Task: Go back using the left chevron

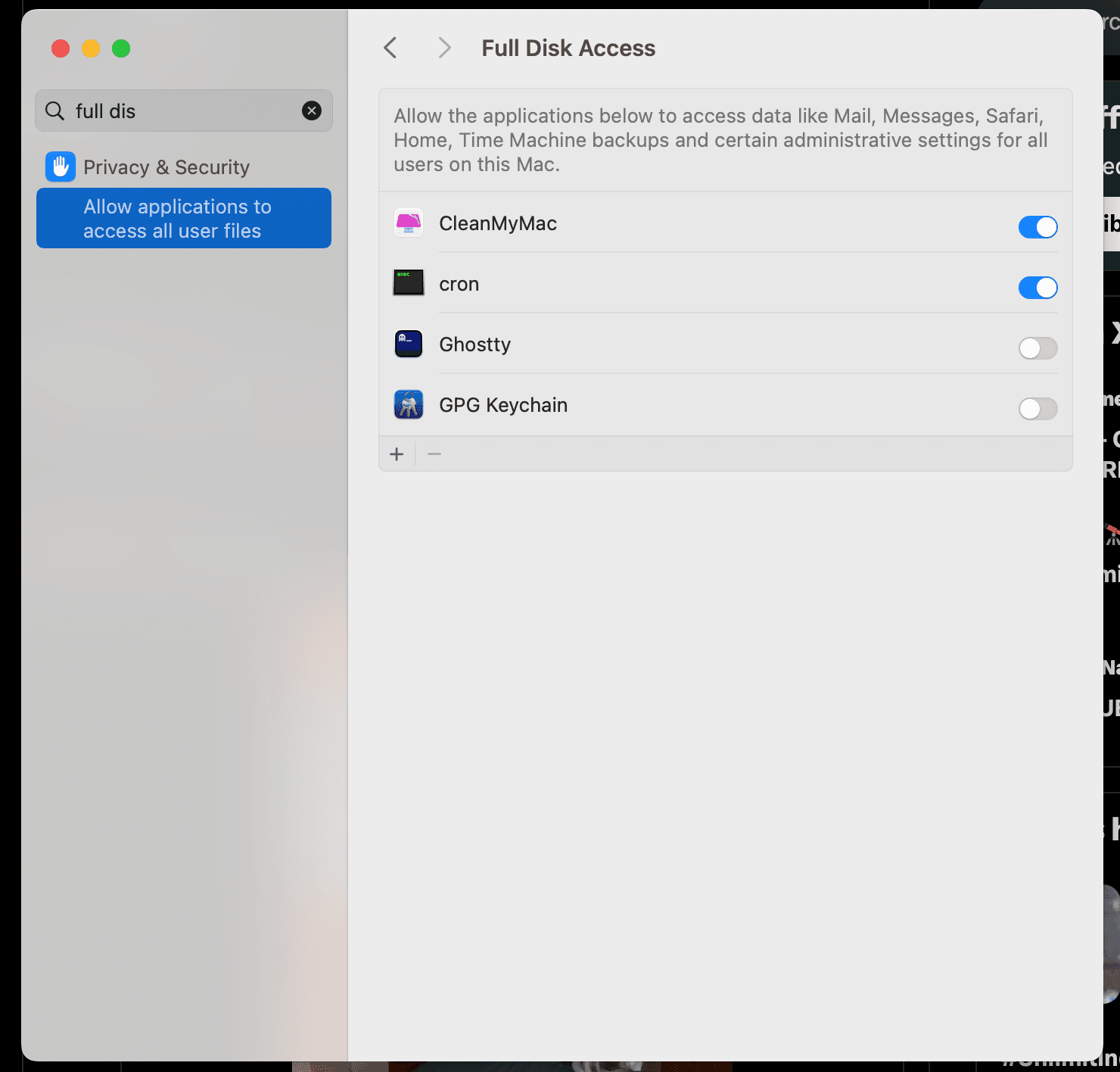Action: (390, 48)
